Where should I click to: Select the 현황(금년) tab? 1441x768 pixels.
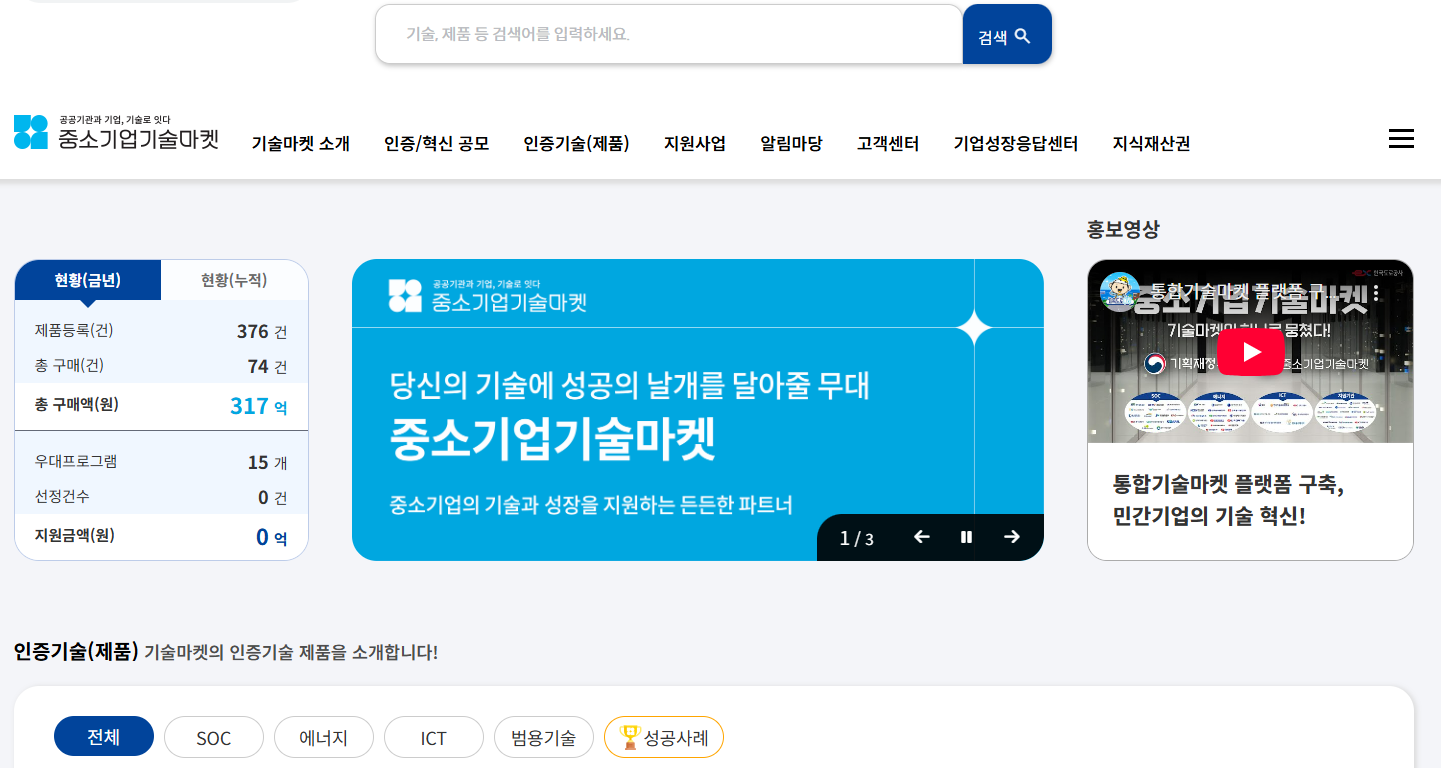point(88,280)
